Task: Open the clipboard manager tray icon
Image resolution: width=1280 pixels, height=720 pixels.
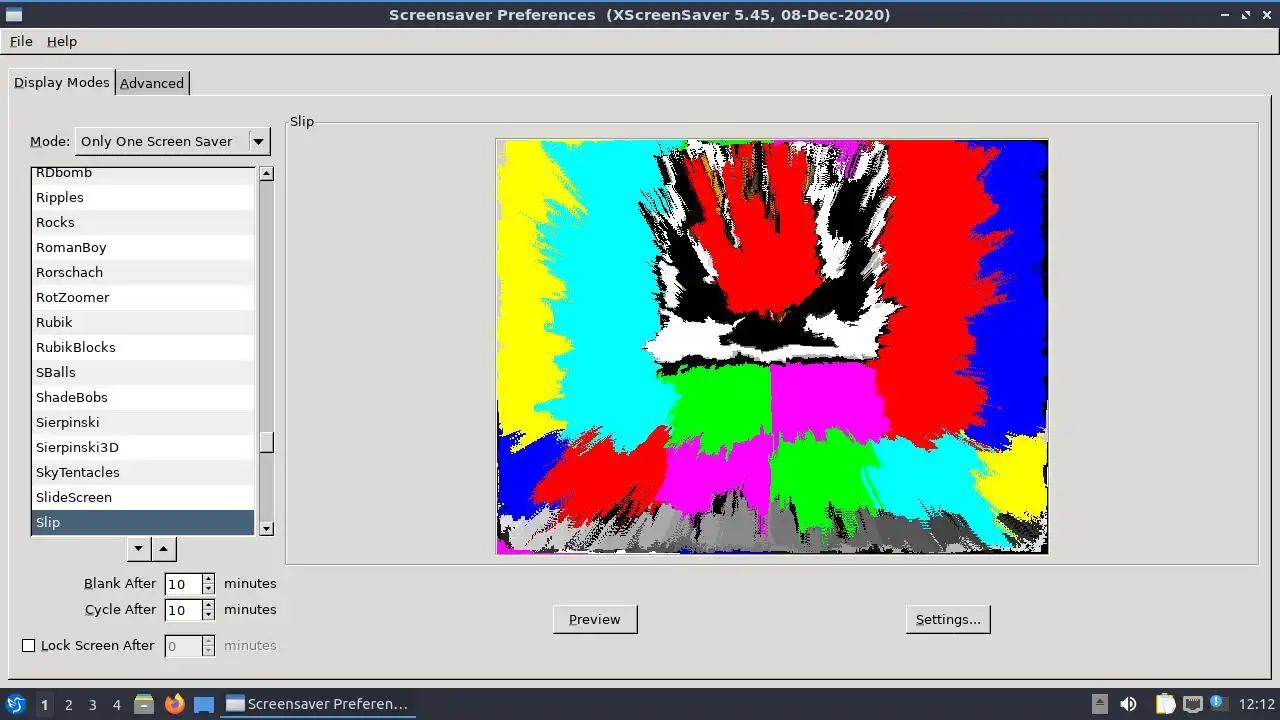Action: tap(1165, 704)
